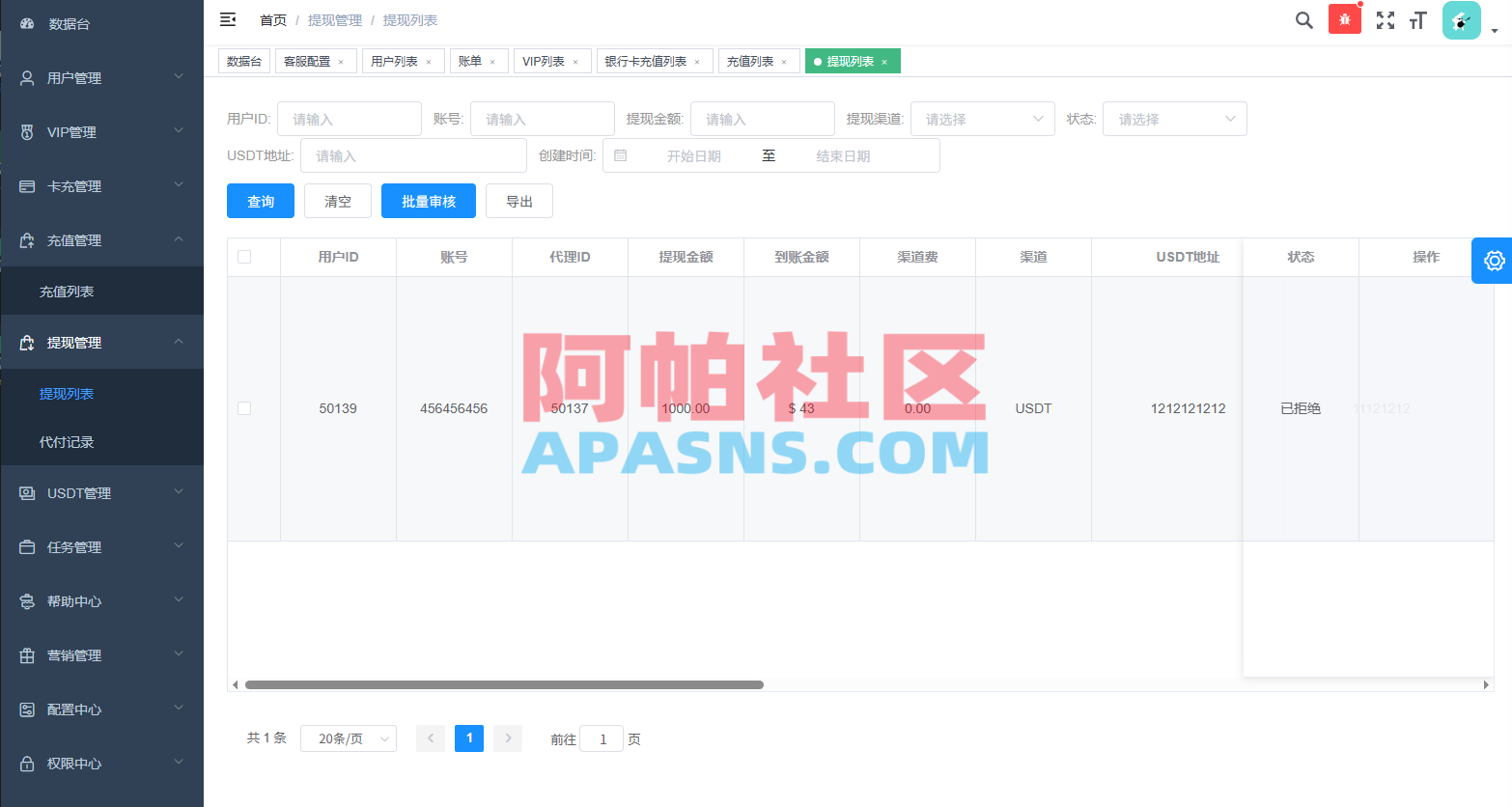Click the 权限中心 lock icon

27,764
